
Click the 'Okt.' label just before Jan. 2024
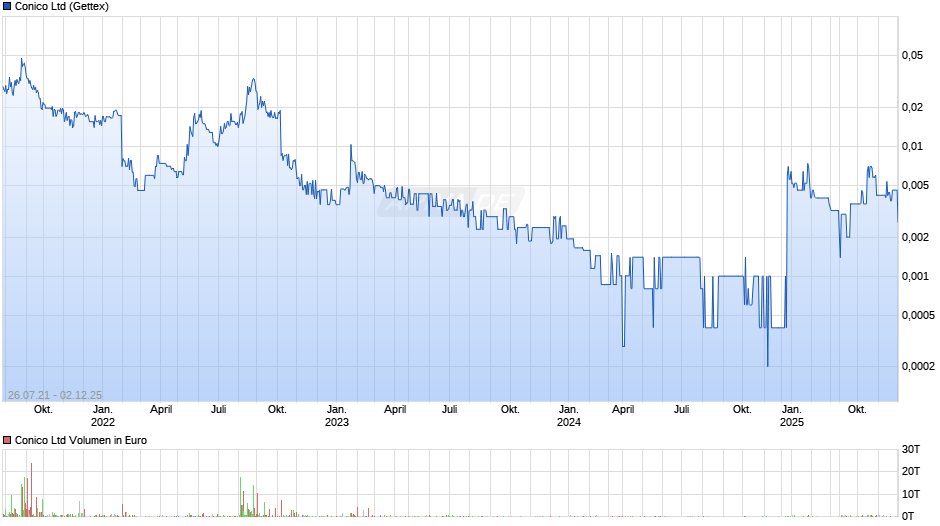[510, 410]
